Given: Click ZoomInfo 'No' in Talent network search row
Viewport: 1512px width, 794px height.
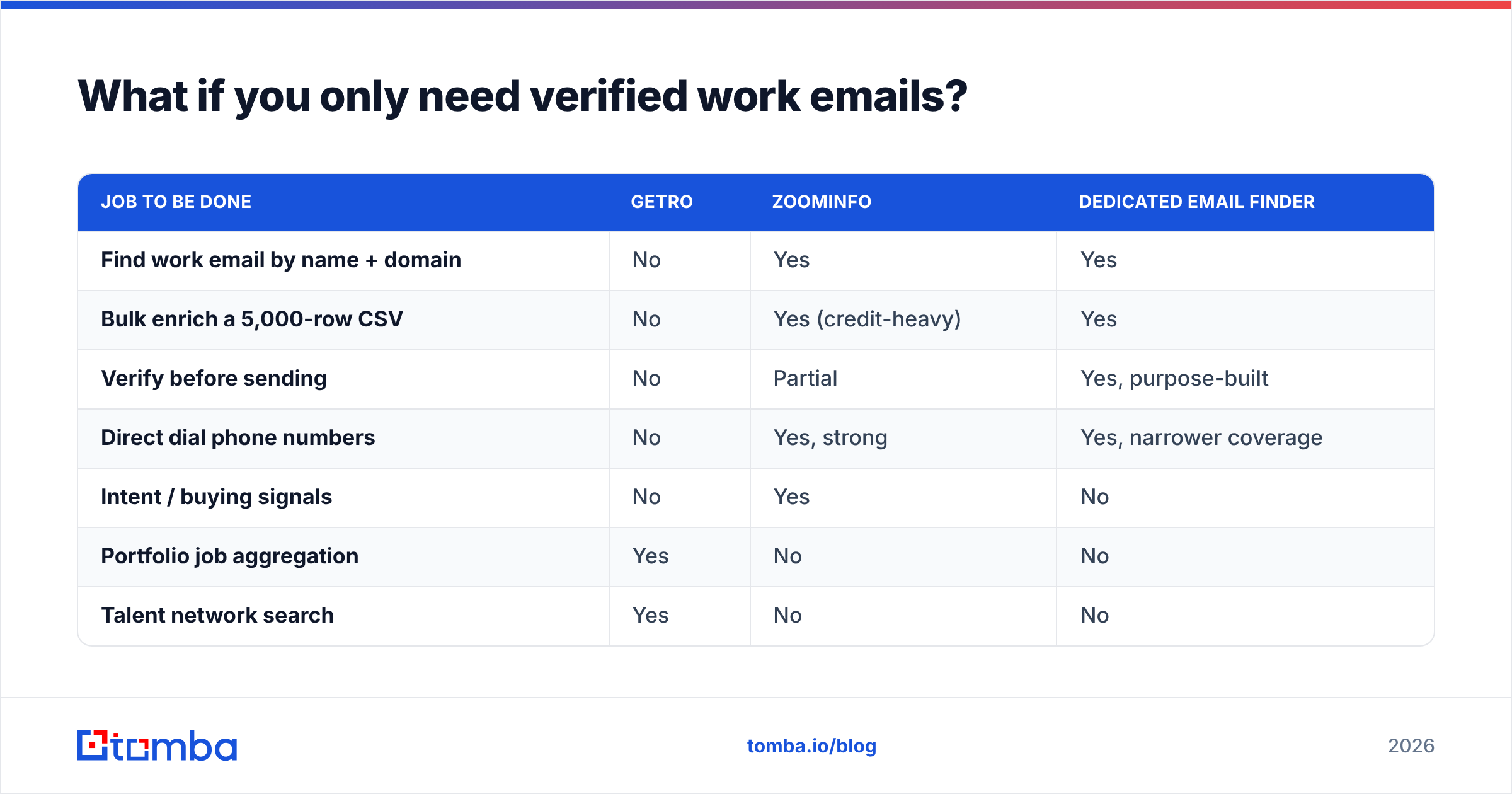Looking at the screenshot, I should click(x=787, y=615).
